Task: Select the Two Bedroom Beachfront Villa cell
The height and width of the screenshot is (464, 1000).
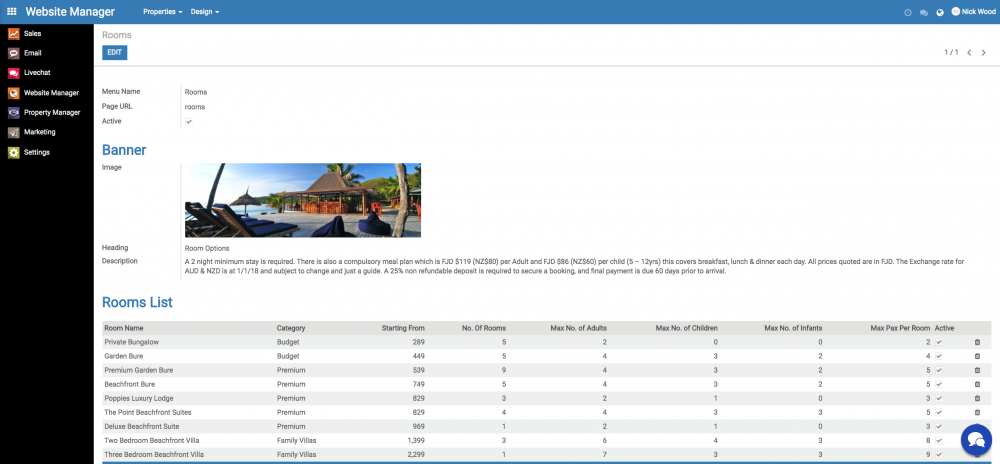Action: (x=152, y=440)
